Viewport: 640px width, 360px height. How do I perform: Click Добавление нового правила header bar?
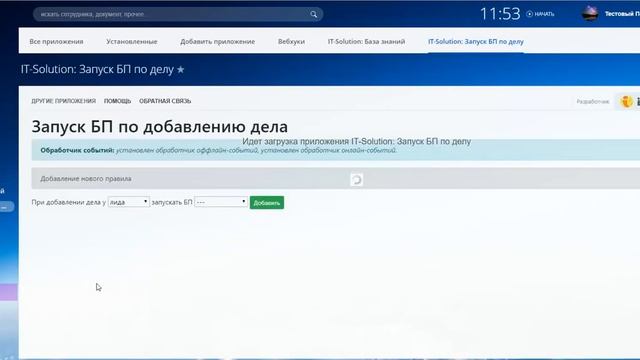[x=336, y=178]
